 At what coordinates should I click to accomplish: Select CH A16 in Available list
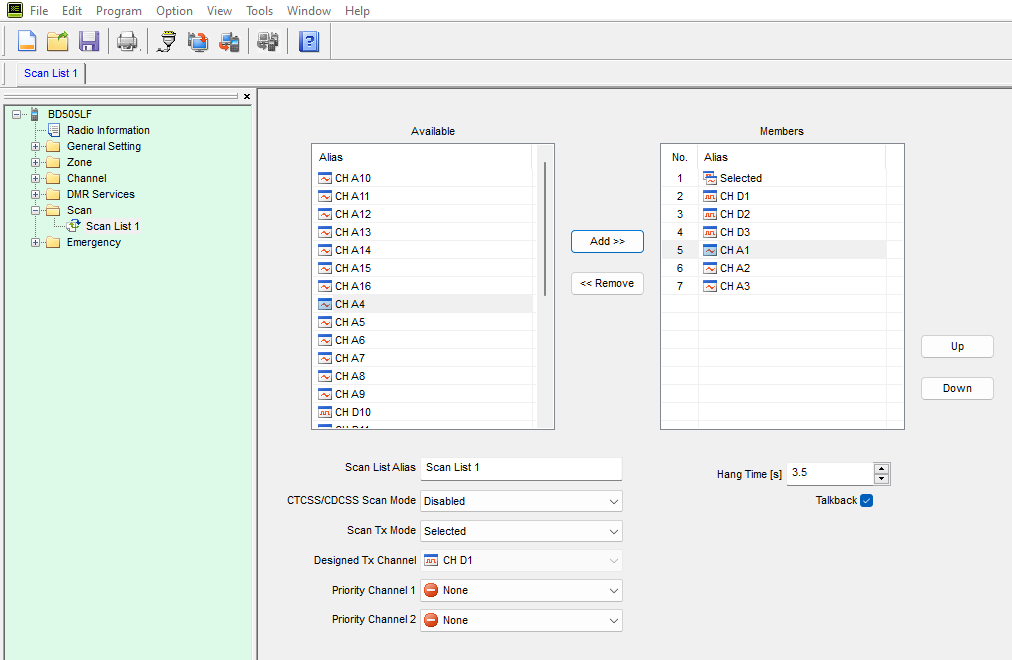423,286
